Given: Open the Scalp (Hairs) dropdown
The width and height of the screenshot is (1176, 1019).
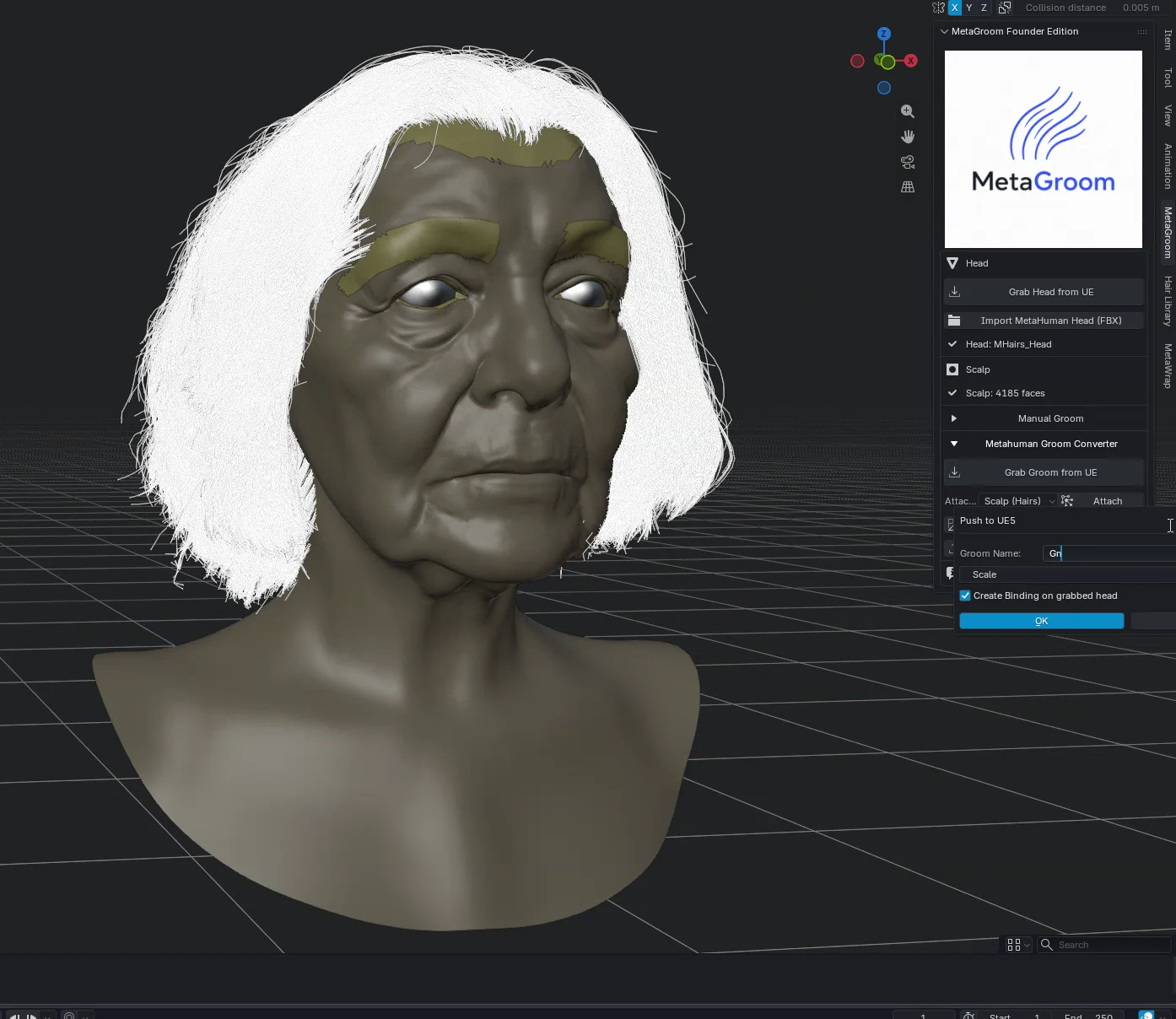Looking at the screenshot, I should tap(1018, 501).
